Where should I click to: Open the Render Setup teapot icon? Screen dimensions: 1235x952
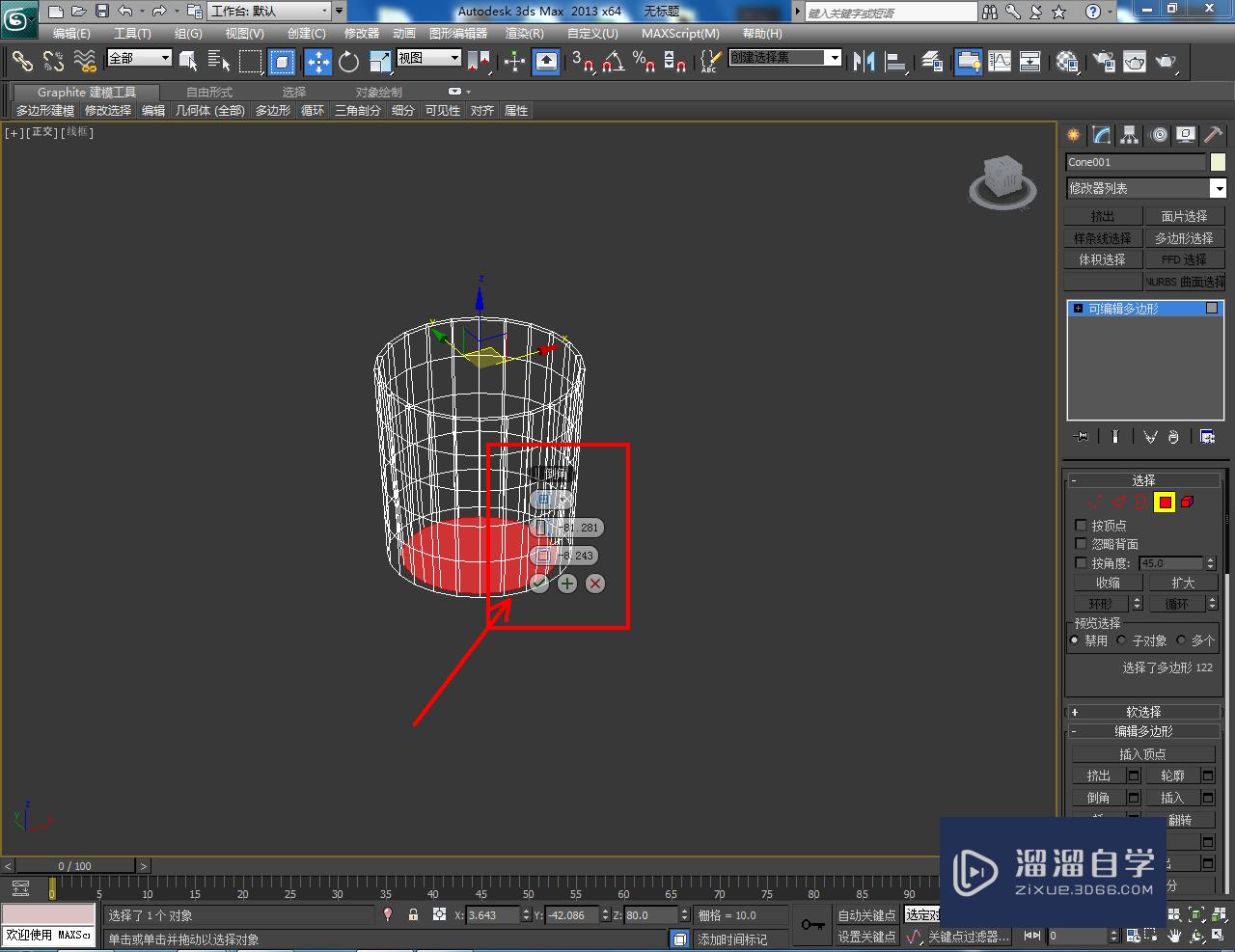1104,62
